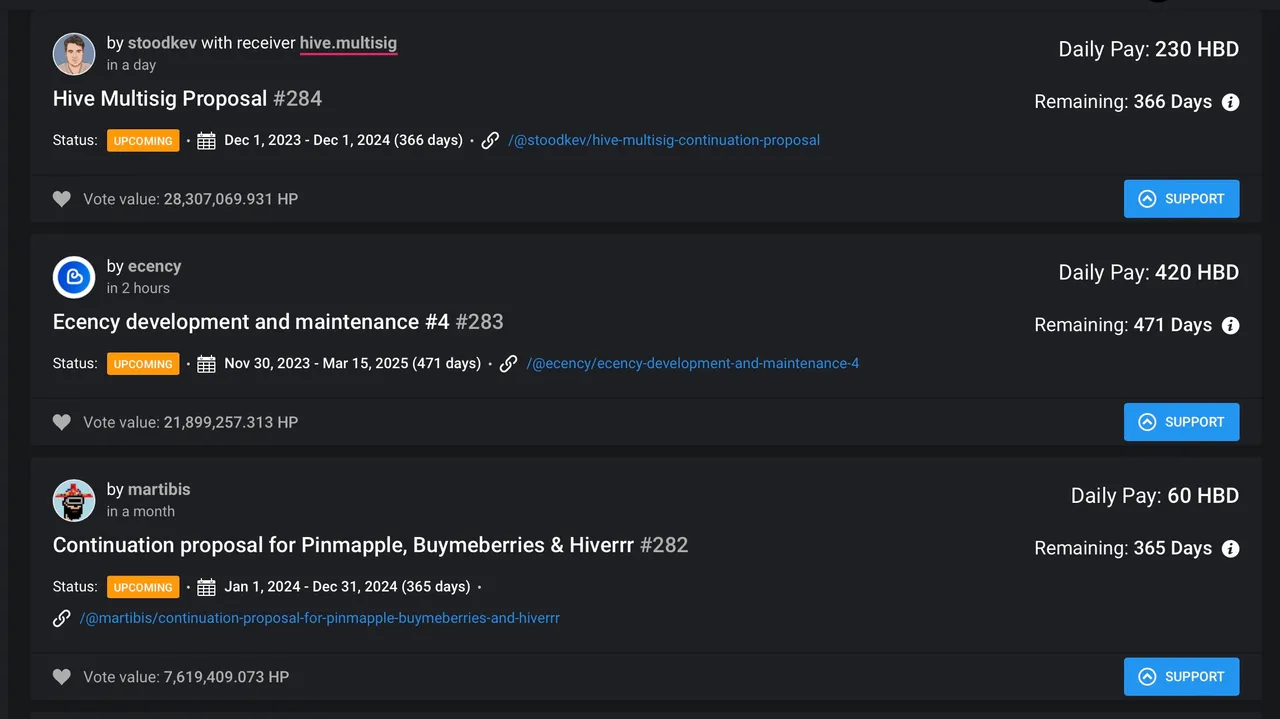
Task: Support the Hive Multisig Proposal
Action: [x=1181, y=199]
